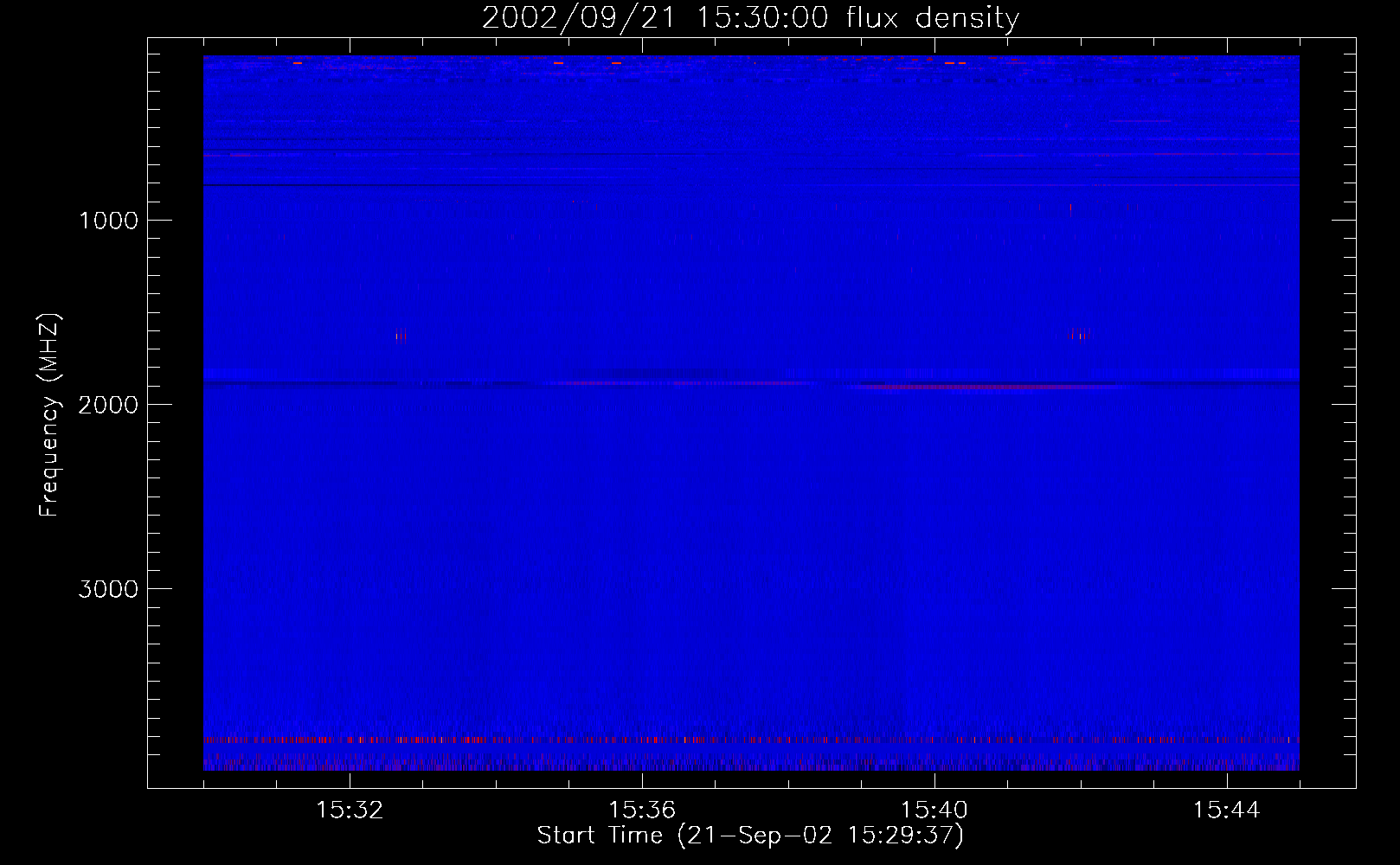Click the "Frequency (MHZ)" y-axis label
The height and width of the screenshot is (865, 1400).
coord(50,415)
